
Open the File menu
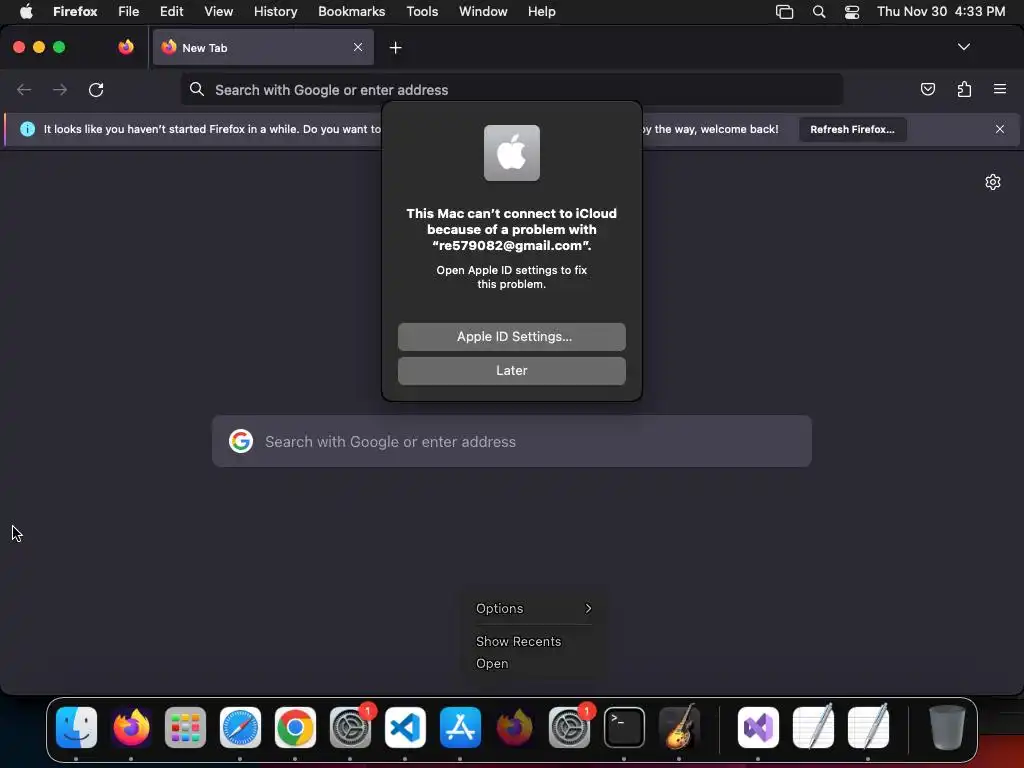(128, 12)
